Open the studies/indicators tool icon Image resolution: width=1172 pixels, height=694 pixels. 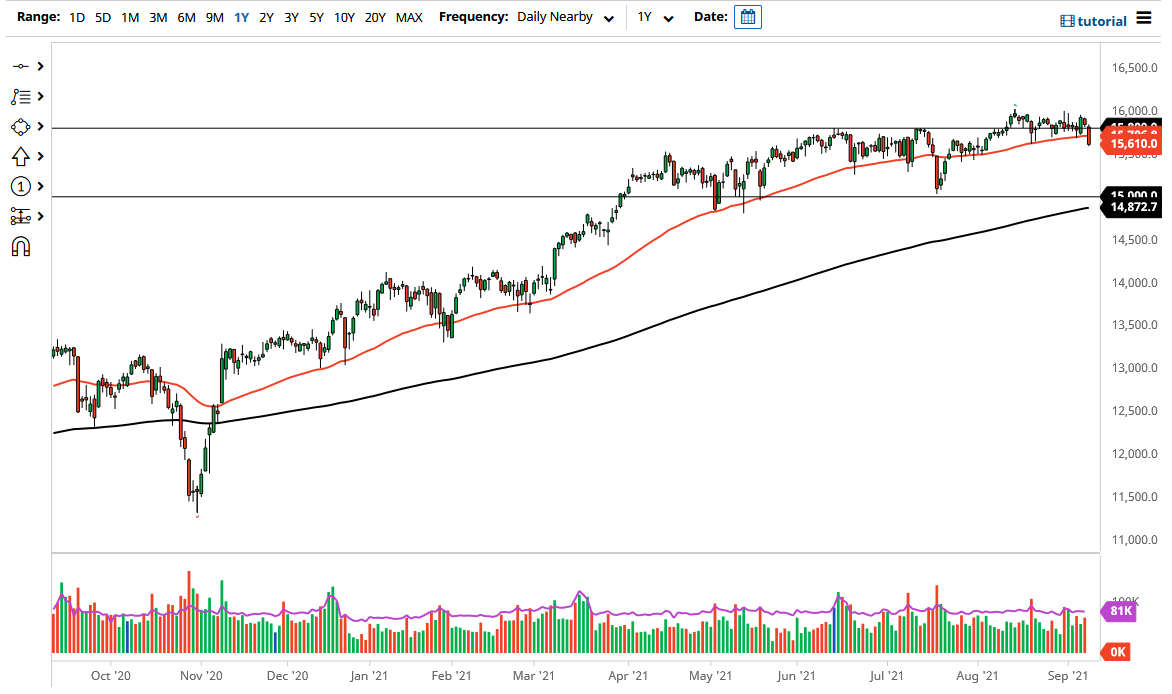click(20, 96)
